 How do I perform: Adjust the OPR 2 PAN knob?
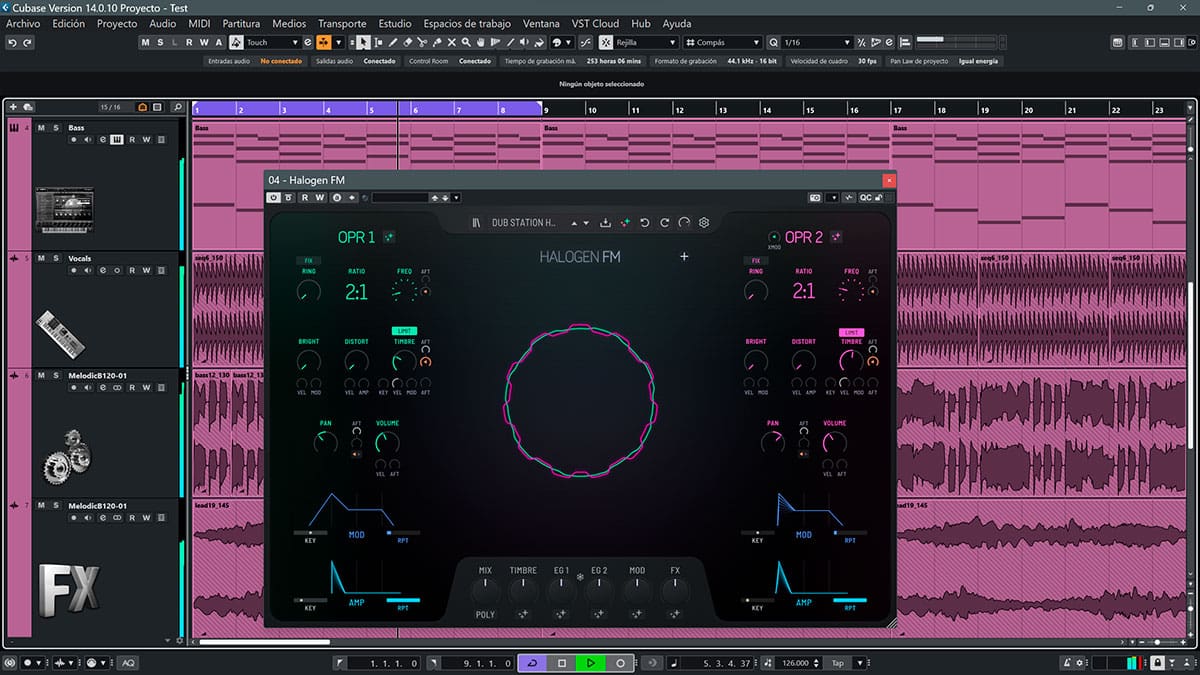click(773, 443)
